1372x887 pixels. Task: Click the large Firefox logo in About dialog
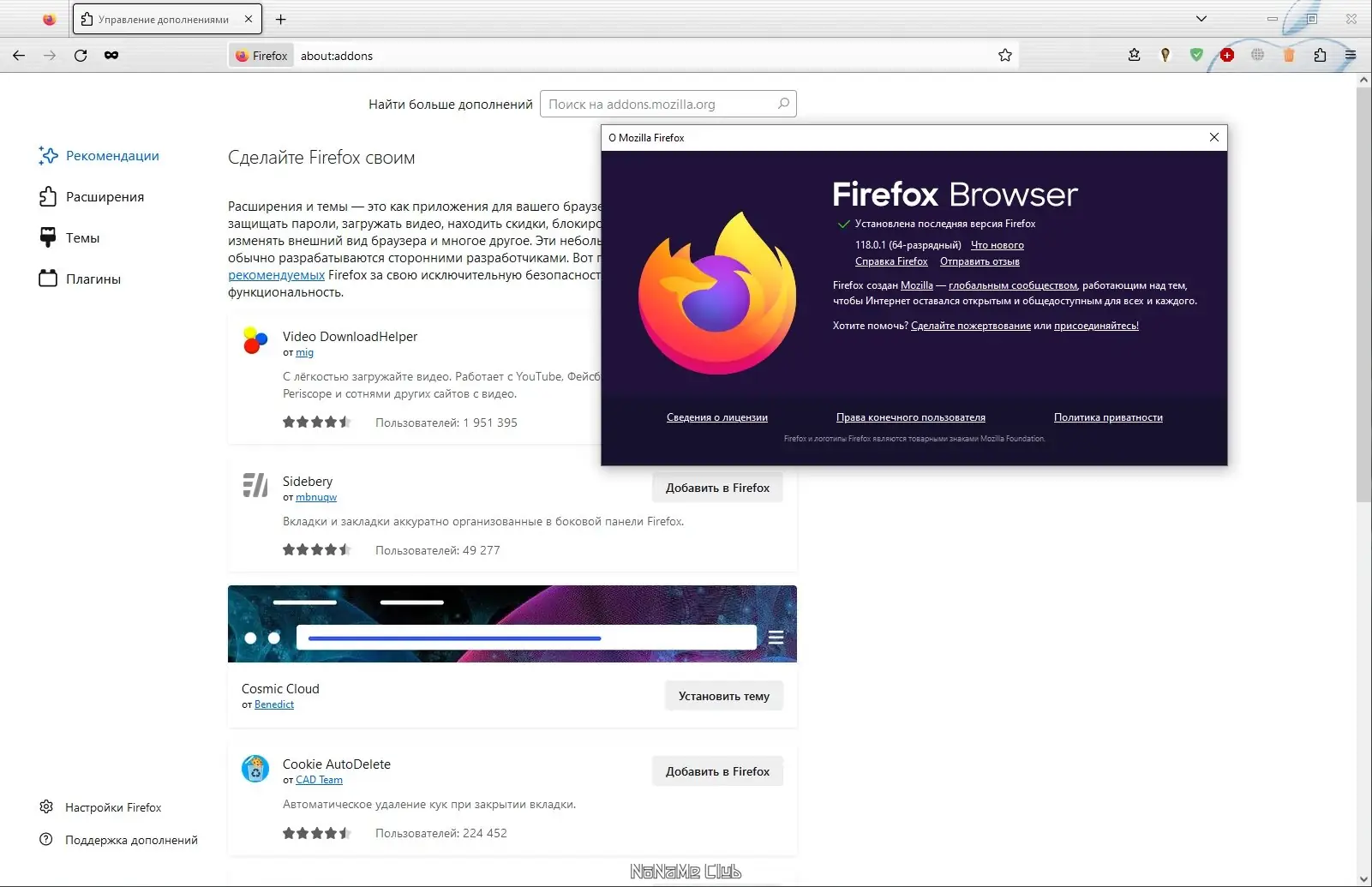click(717, 293)
